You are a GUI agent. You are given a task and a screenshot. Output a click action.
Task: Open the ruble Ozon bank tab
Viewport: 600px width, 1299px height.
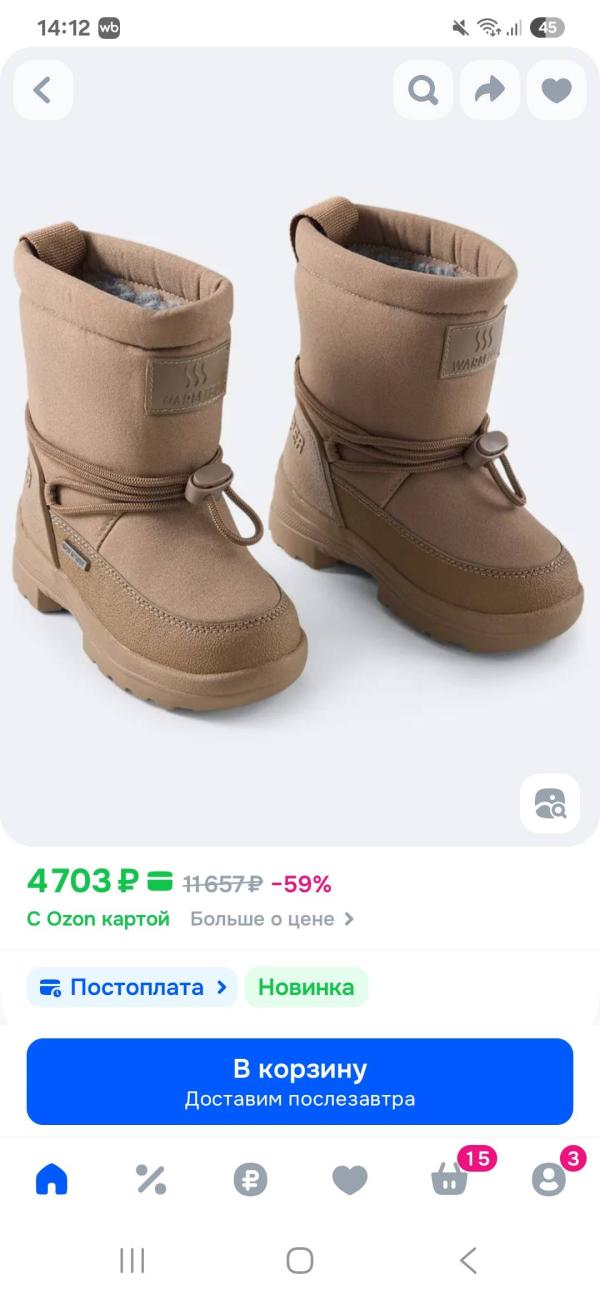(x=250, y=1180)
